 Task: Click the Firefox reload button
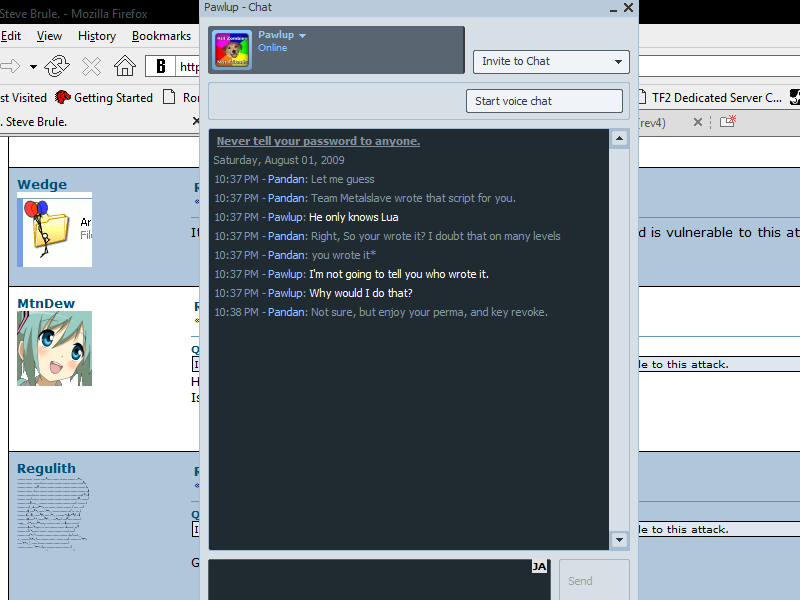[x=58, y=67]
